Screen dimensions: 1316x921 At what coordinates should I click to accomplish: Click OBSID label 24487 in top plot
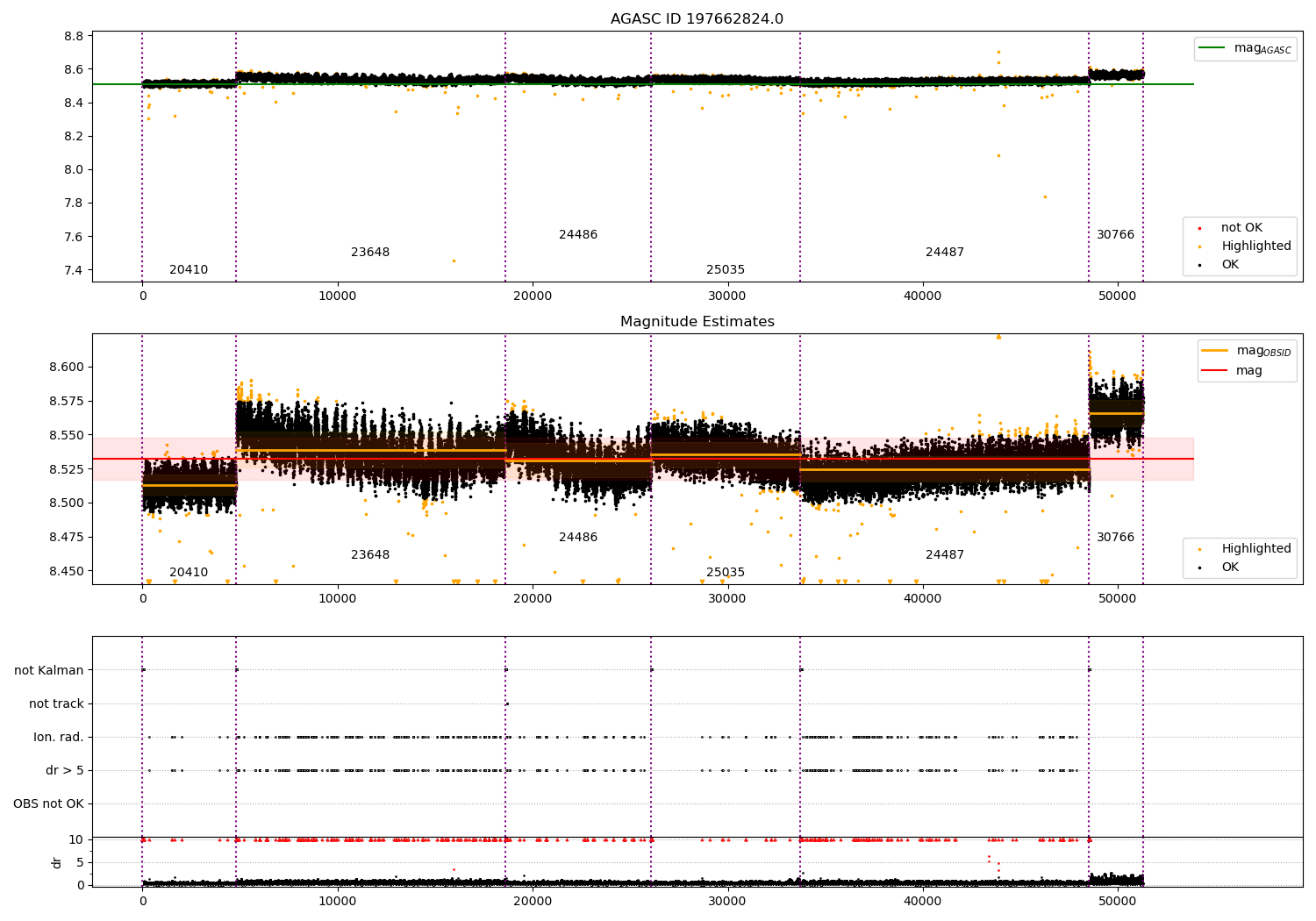pos(945,253)
